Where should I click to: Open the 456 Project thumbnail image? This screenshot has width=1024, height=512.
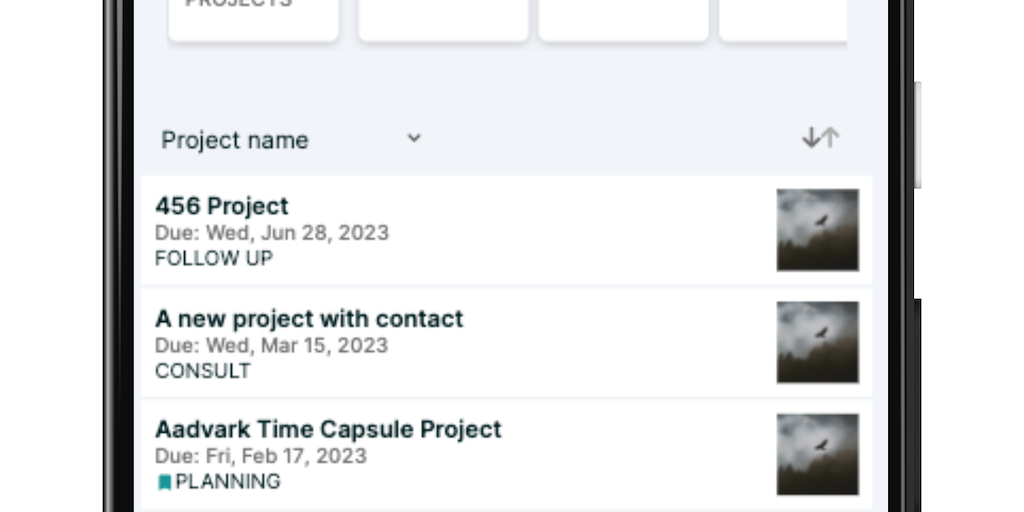click(x=817, y=230)
